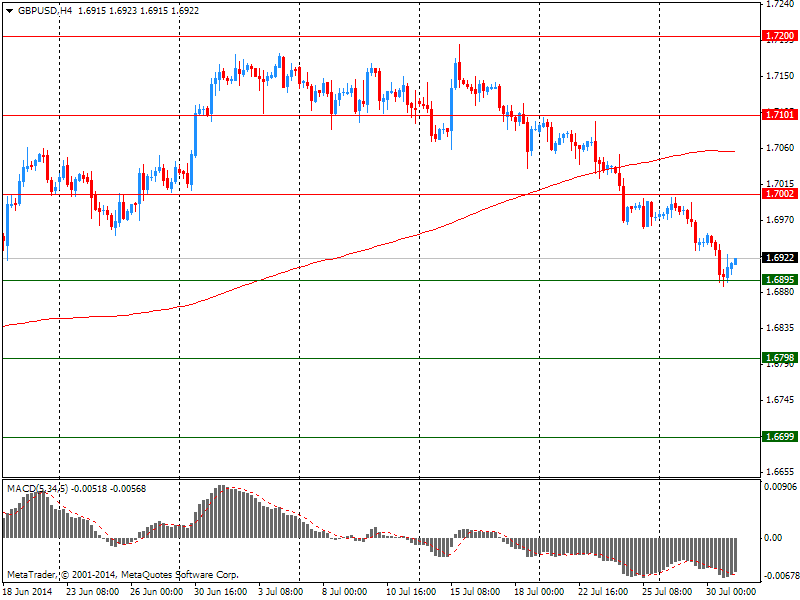Select the current price label 1.6922

tap(780, 258)
